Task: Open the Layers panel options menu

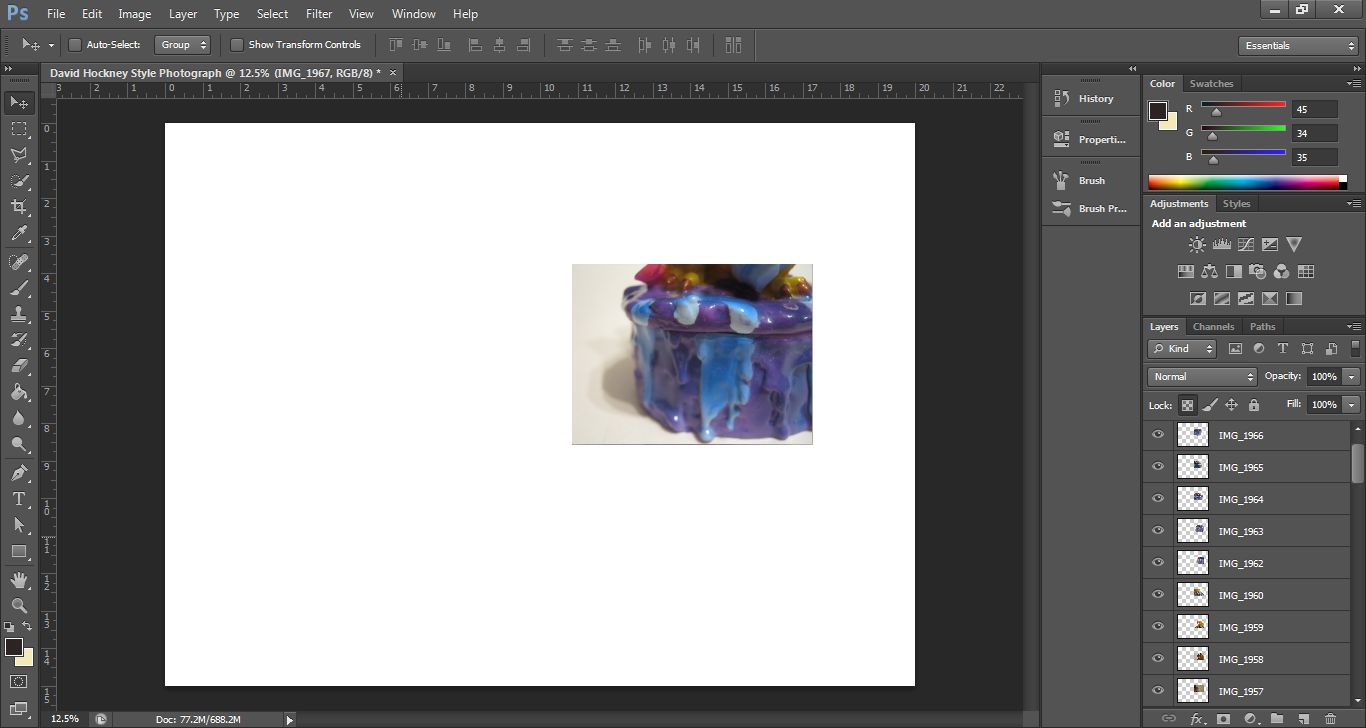Action: (1354, 327)
